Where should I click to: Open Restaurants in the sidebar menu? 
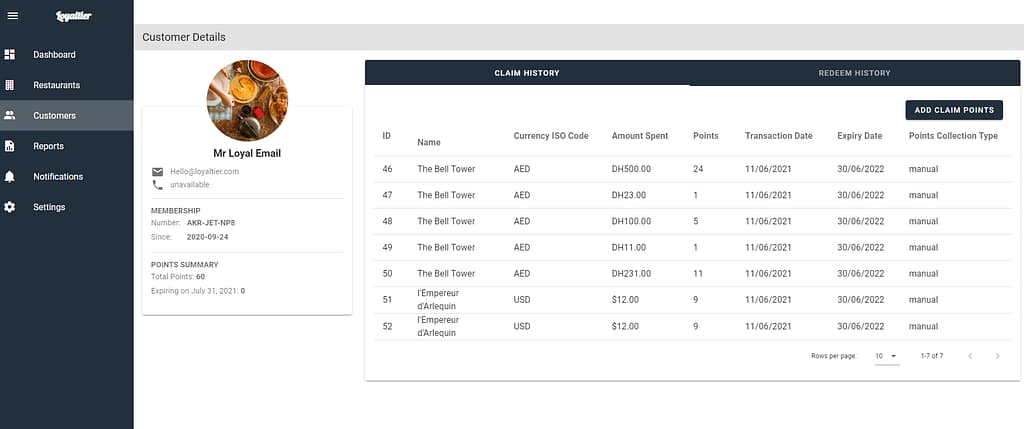point(56,85)
